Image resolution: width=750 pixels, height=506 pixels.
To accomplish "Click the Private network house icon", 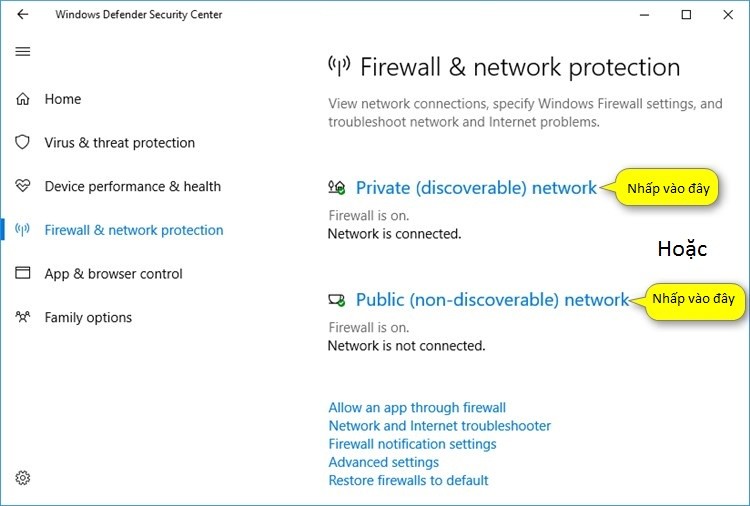I will click(337, 187).
